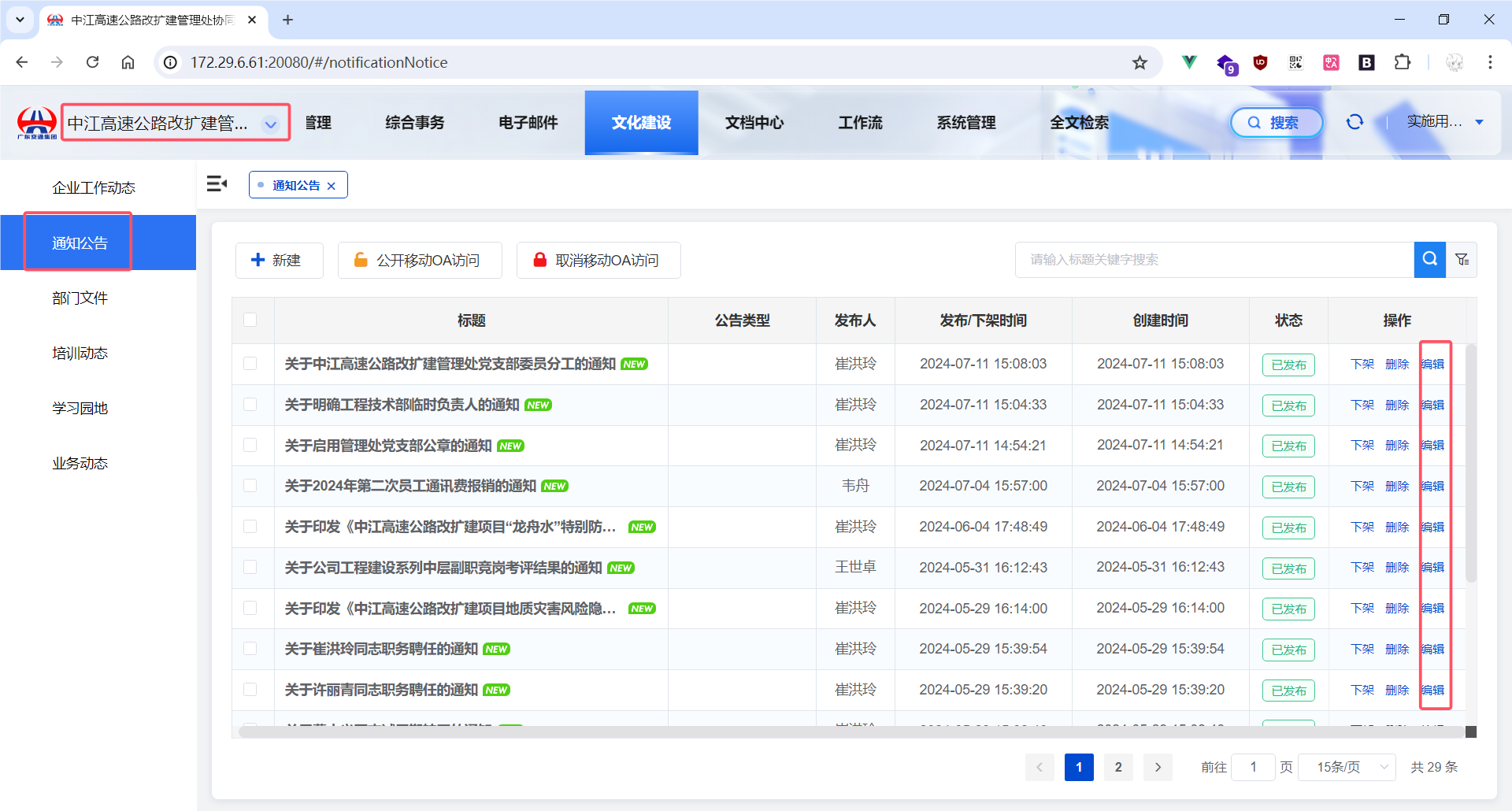Switch to the 文档中心 top menu

point(754,123)
